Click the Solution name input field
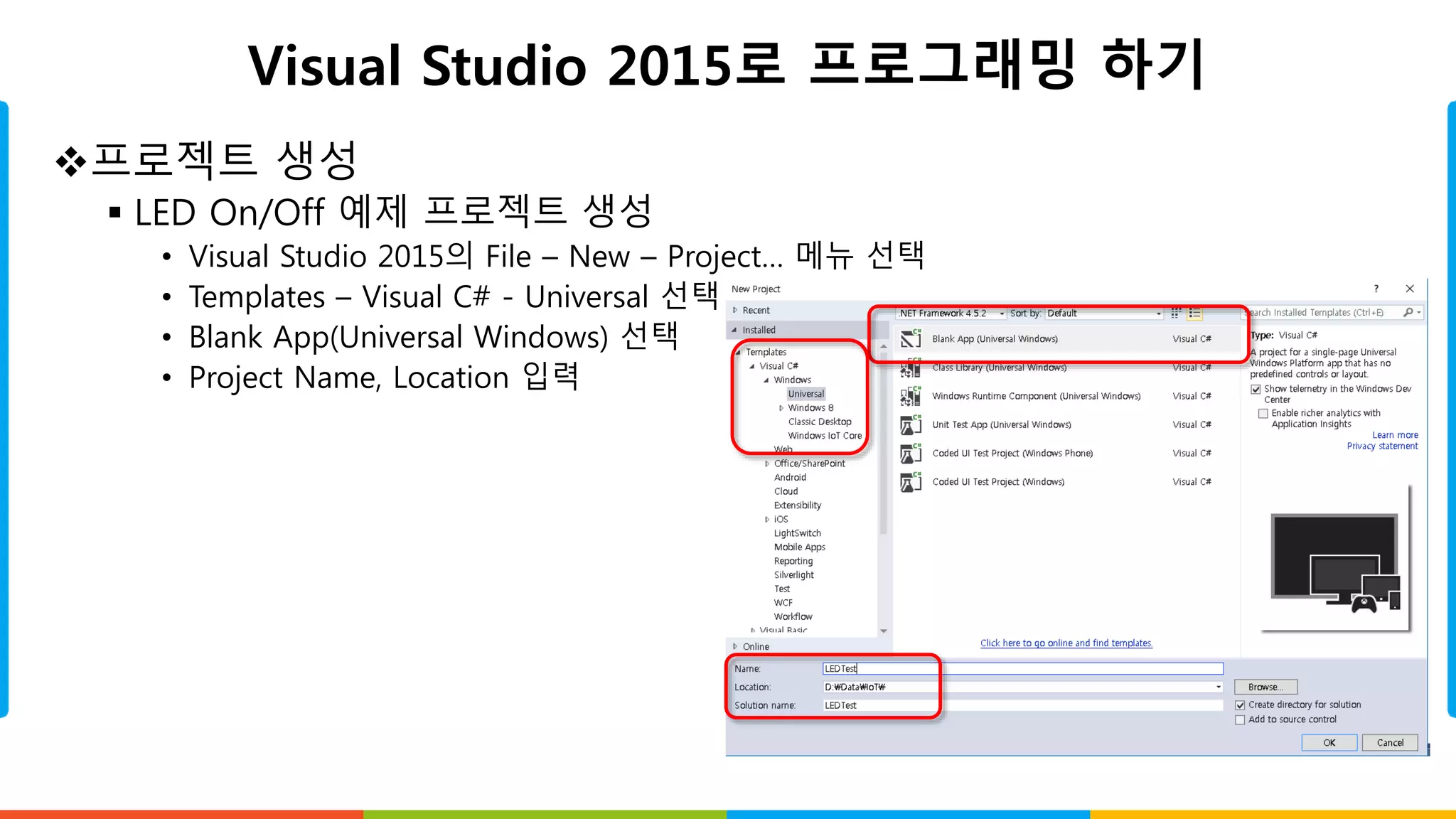 click(1022, 705)
